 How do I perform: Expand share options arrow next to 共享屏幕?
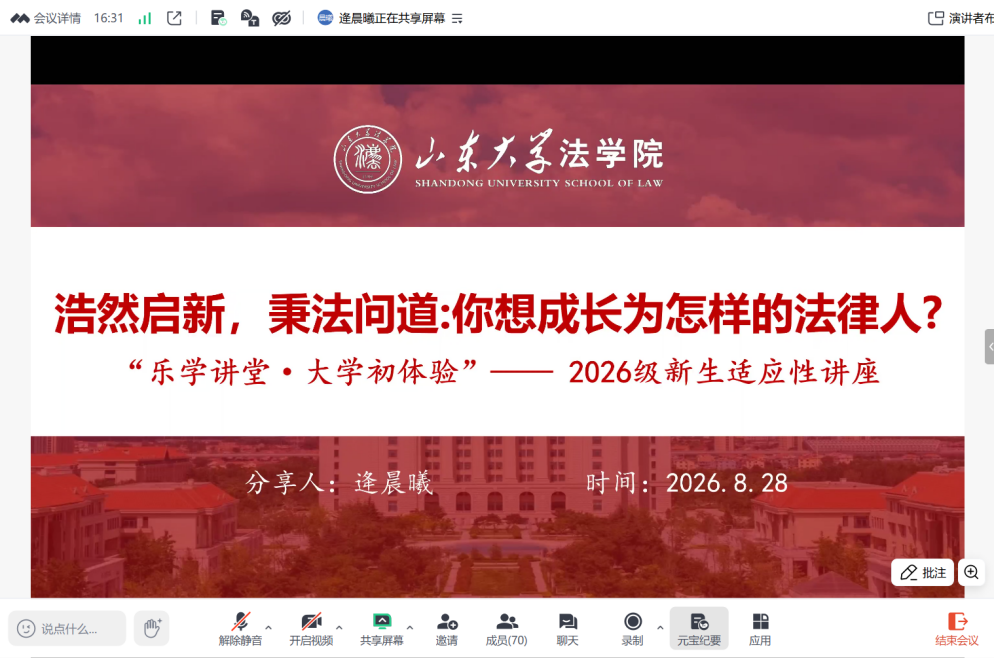click(410, 628)
